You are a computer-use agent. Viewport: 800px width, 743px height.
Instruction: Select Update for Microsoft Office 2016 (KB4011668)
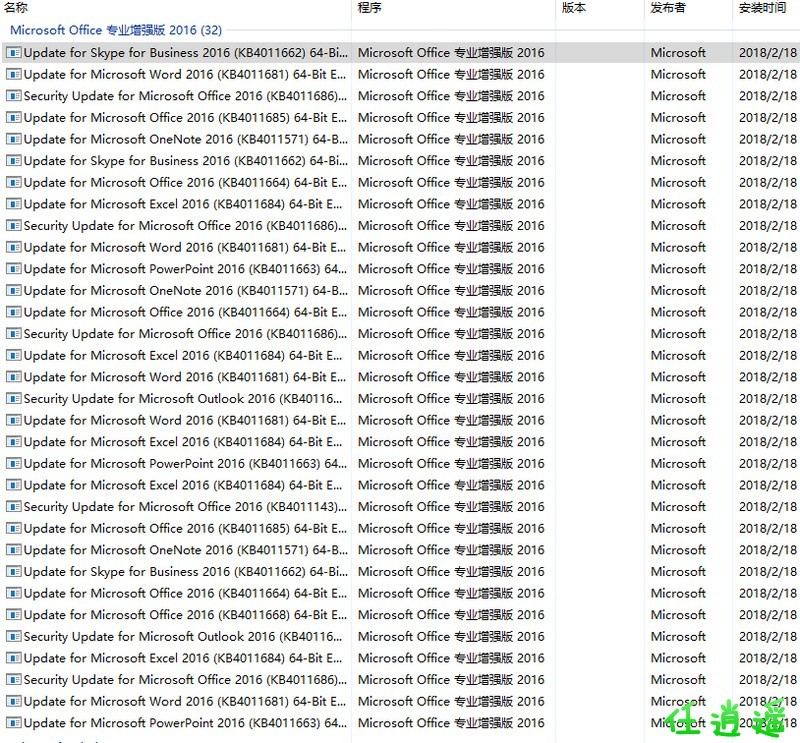tap(185, 615)
